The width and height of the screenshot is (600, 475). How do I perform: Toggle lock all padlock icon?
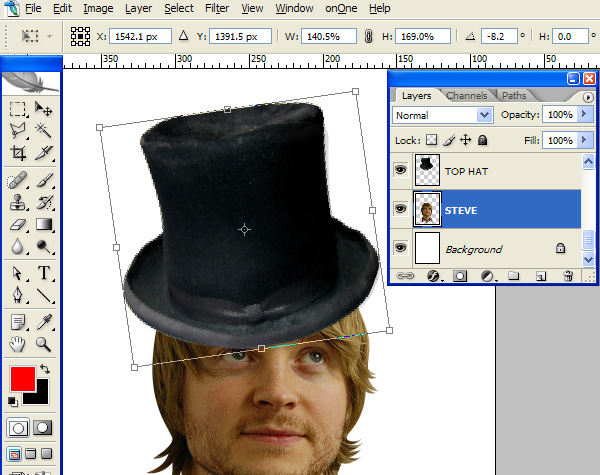(x=483, y=140)
